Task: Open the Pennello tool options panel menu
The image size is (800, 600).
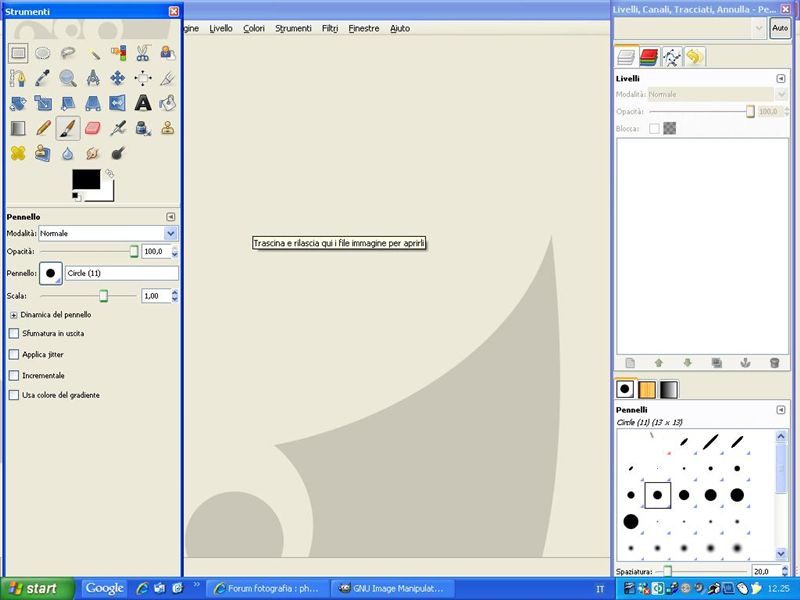Action: 171,217
